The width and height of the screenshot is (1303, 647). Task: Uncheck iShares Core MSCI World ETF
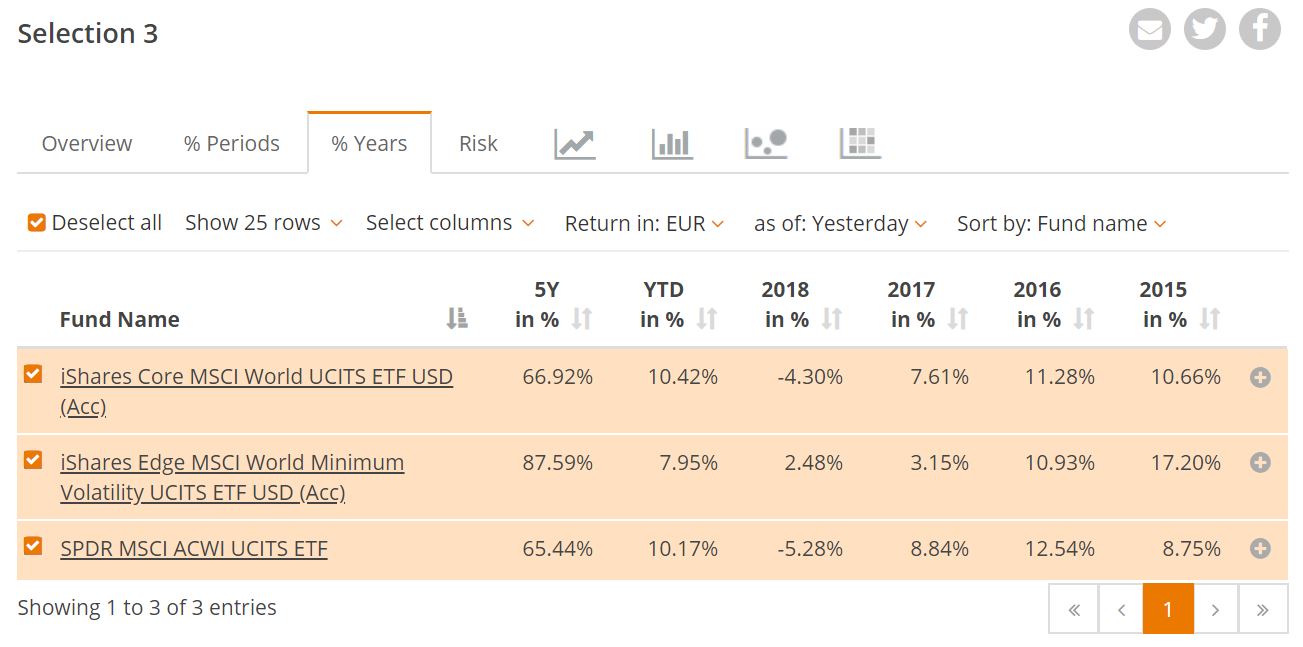(x=33, y=374)
